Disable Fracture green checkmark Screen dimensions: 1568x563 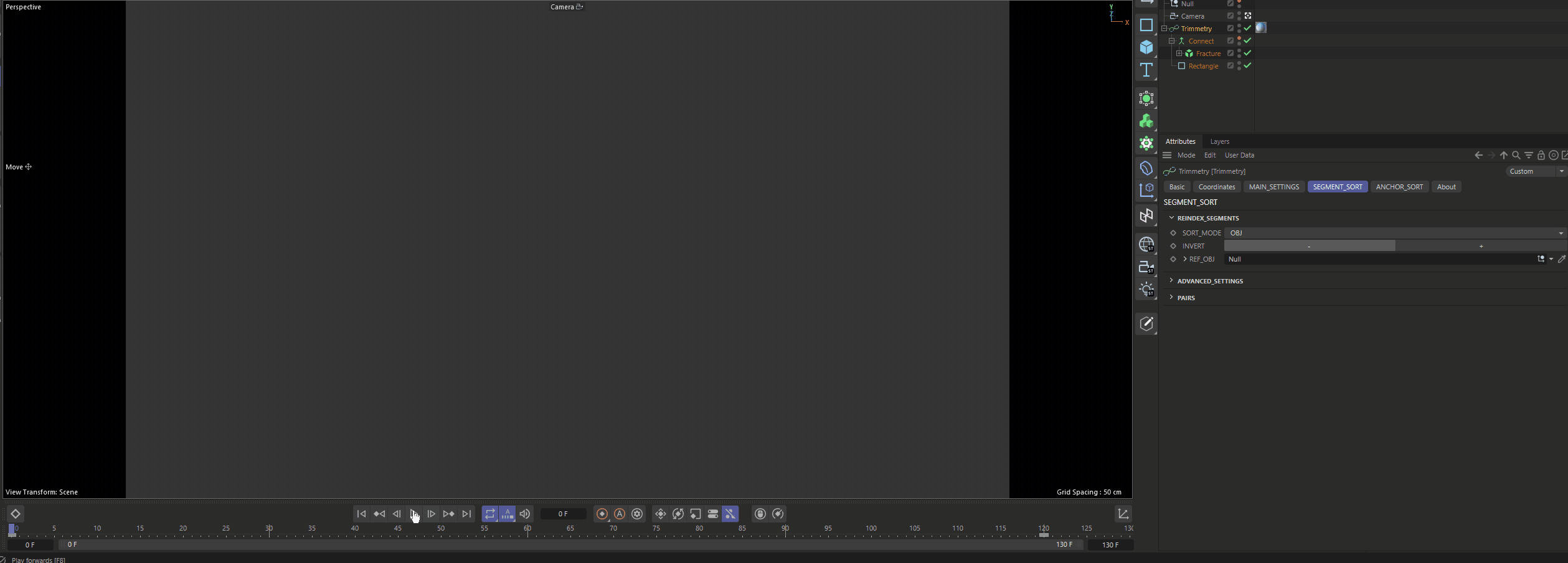click(x=1247, y=53)
